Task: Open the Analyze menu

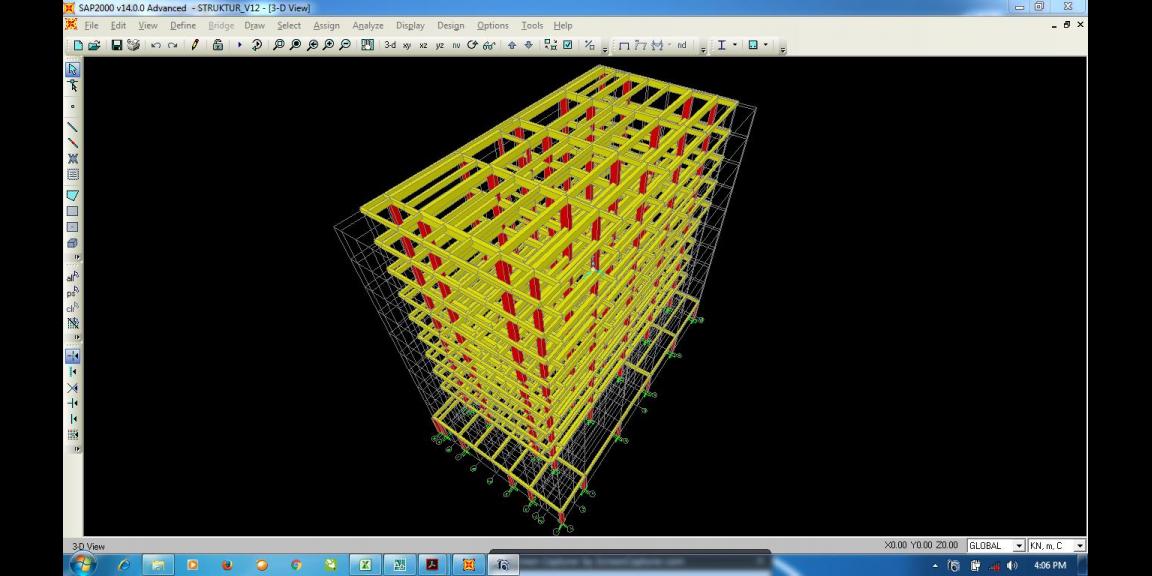Action: point(367,25)
